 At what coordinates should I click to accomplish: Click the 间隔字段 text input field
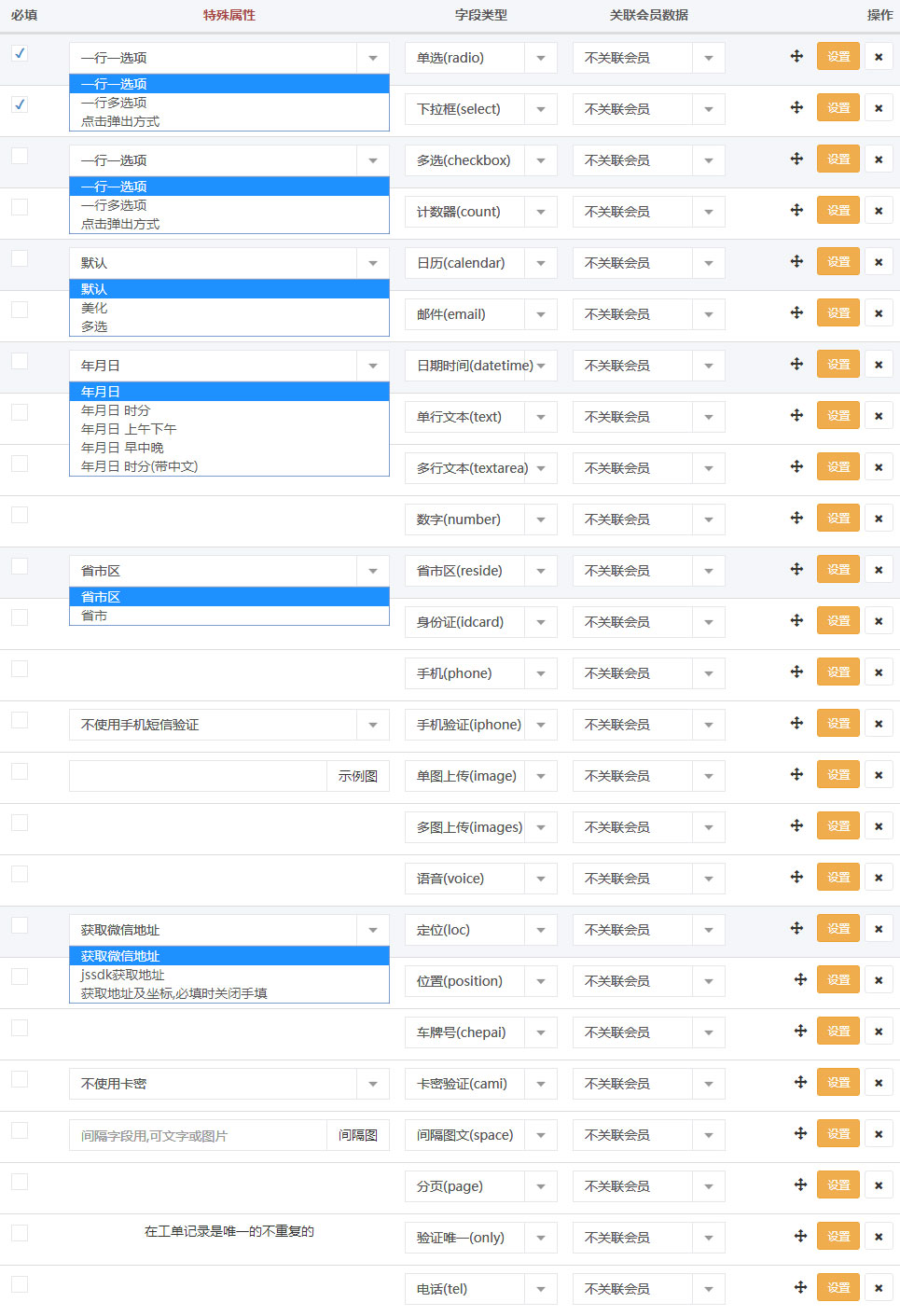196,1134
